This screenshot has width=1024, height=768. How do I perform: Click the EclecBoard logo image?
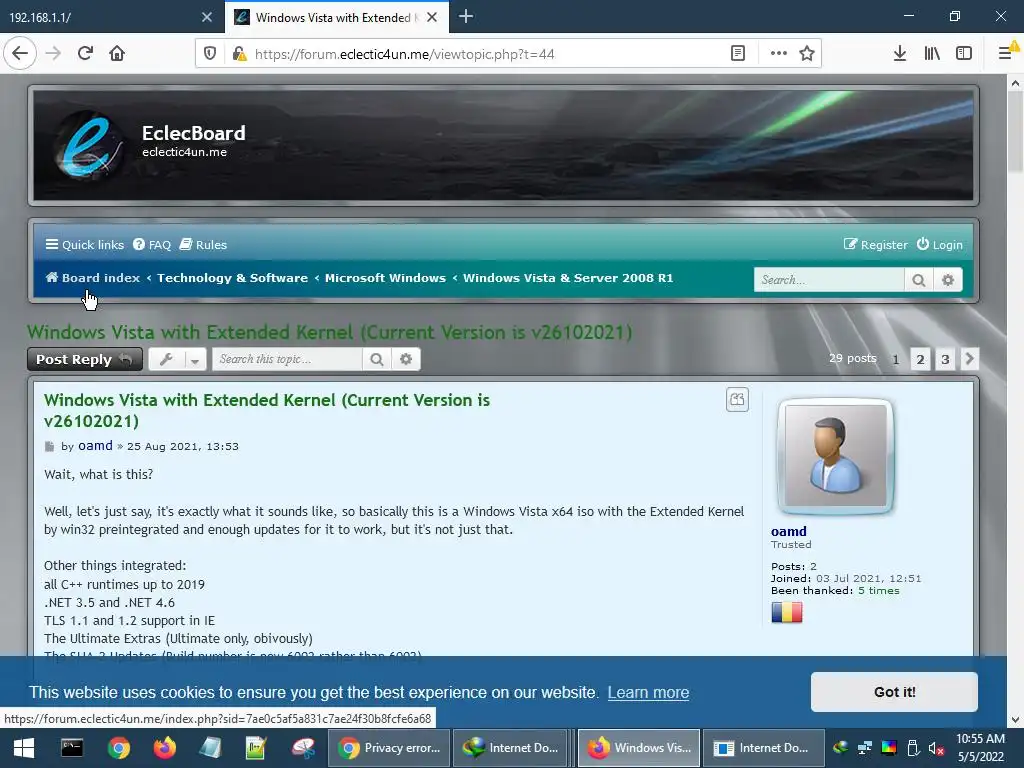[88, 145]
